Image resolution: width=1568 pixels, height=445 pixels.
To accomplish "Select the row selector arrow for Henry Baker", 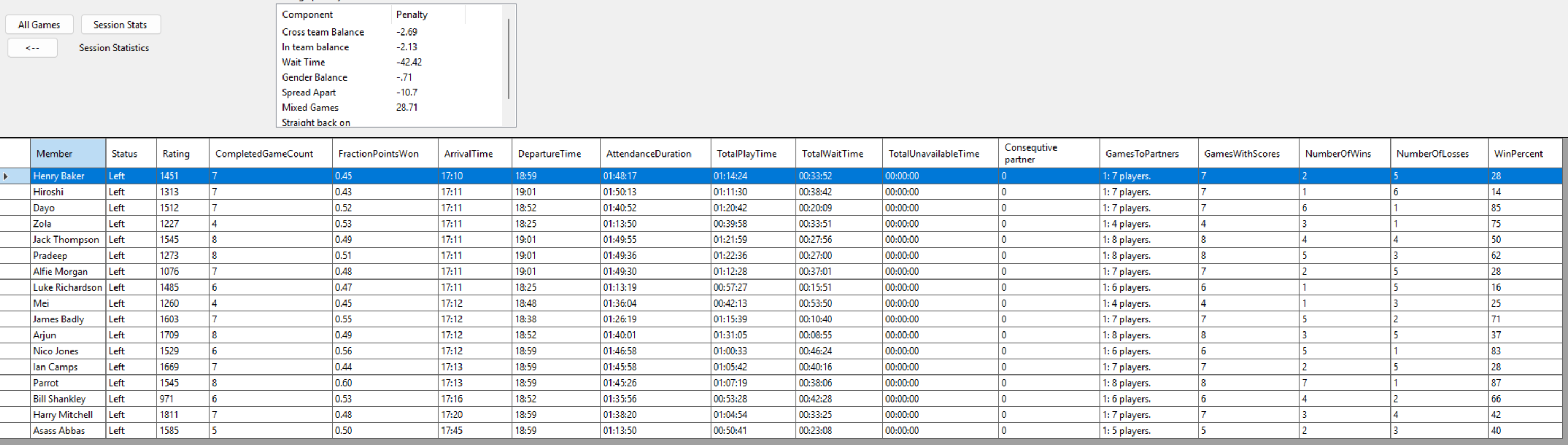I will [15, 176].
